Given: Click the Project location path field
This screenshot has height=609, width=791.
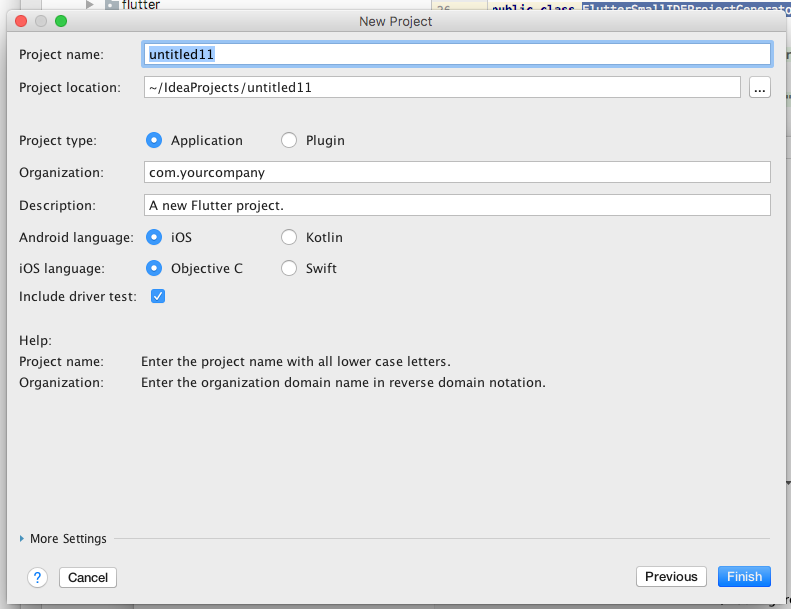Looking at the screenshot, I should point(442,87).
